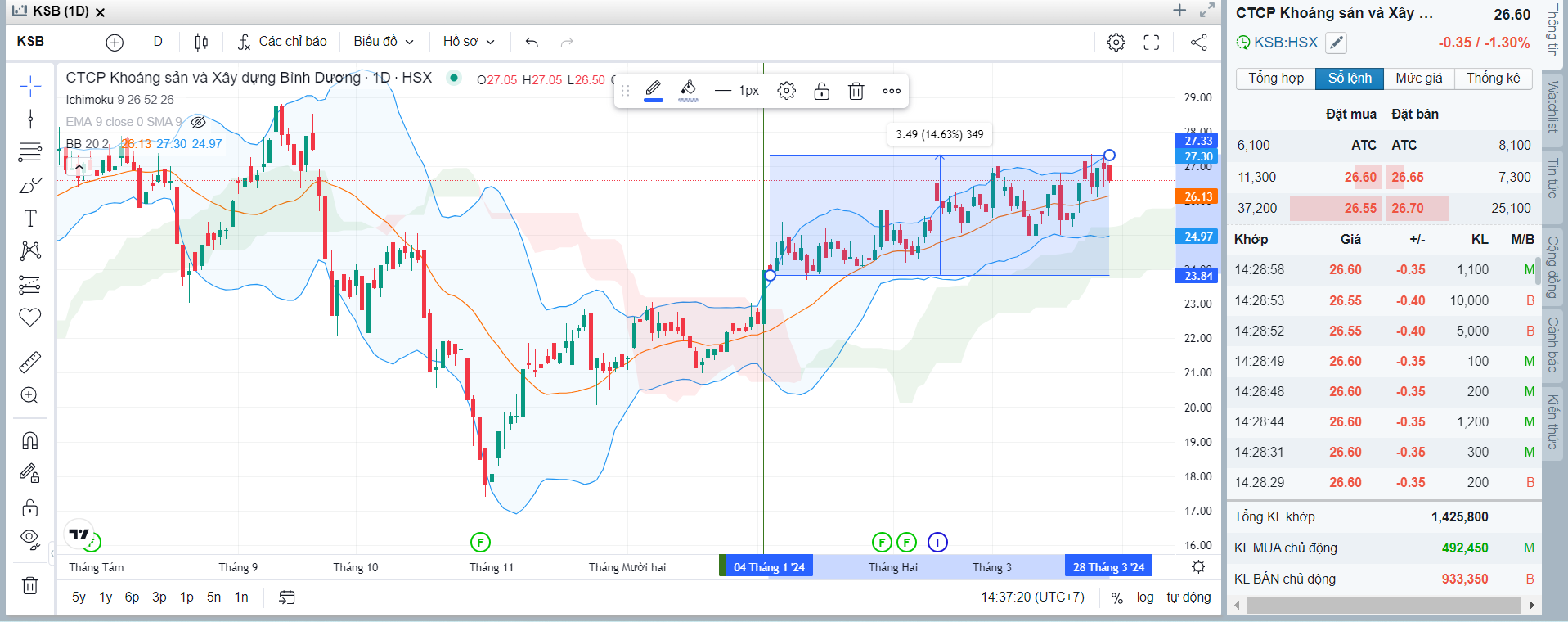This screenshot has height=622, width=1568.
Task: Switch to the Thống kê tab
Action: pyautogui.click(x=1494, y=79)
